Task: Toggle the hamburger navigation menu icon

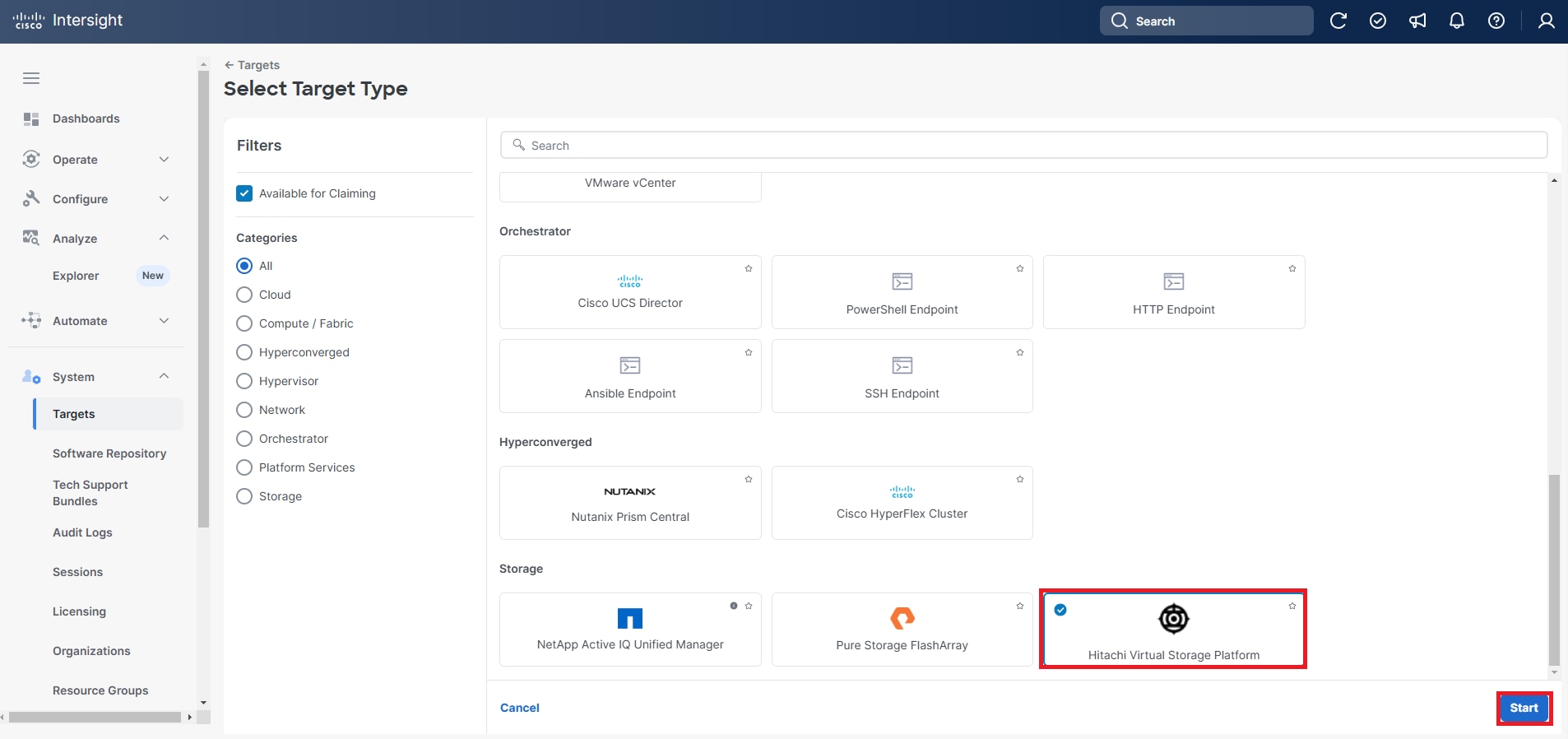Action: pyautogui.click(x=31, y=78)
